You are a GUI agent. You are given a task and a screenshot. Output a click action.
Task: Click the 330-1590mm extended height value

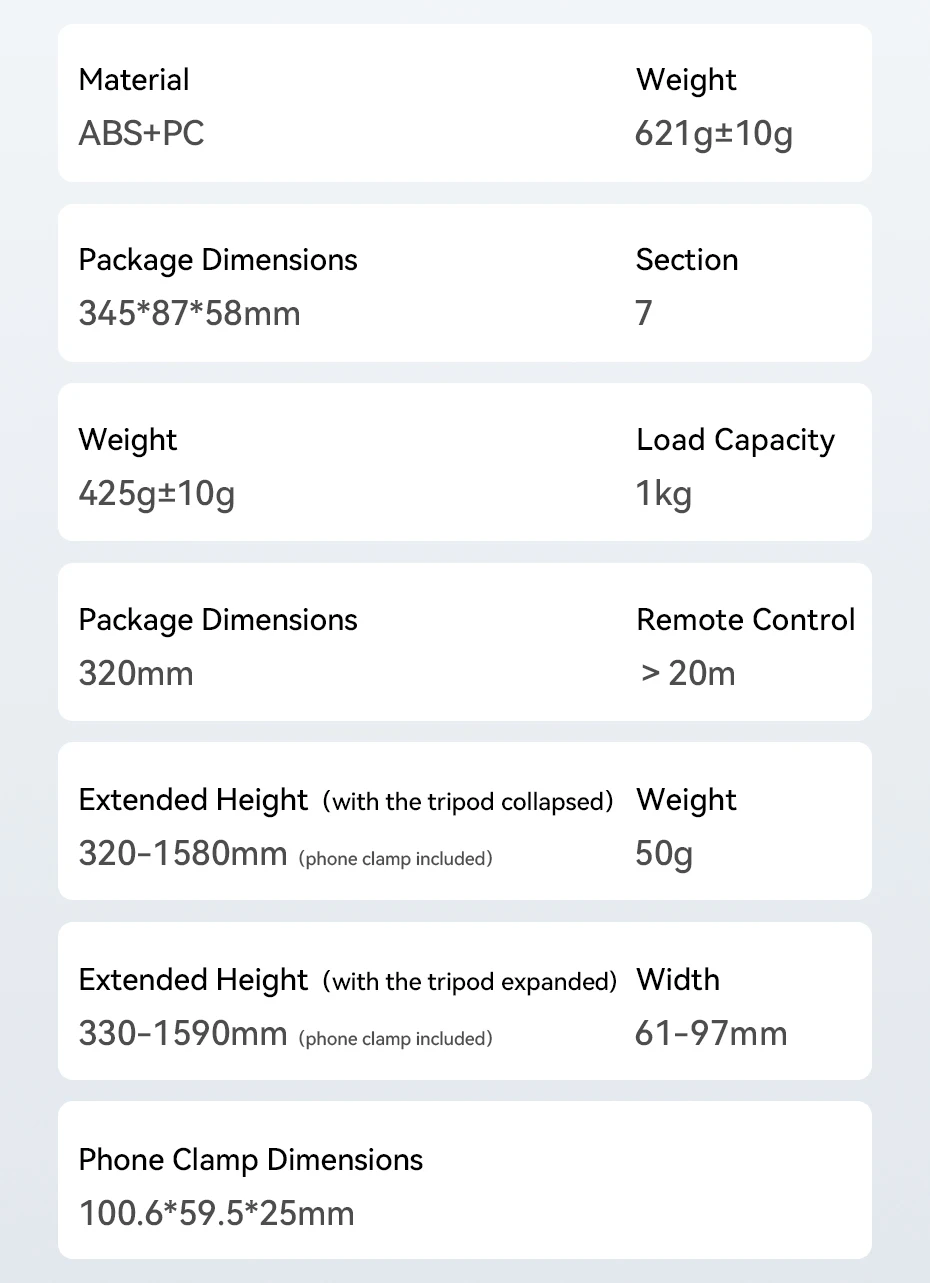tap(183, 1033)
